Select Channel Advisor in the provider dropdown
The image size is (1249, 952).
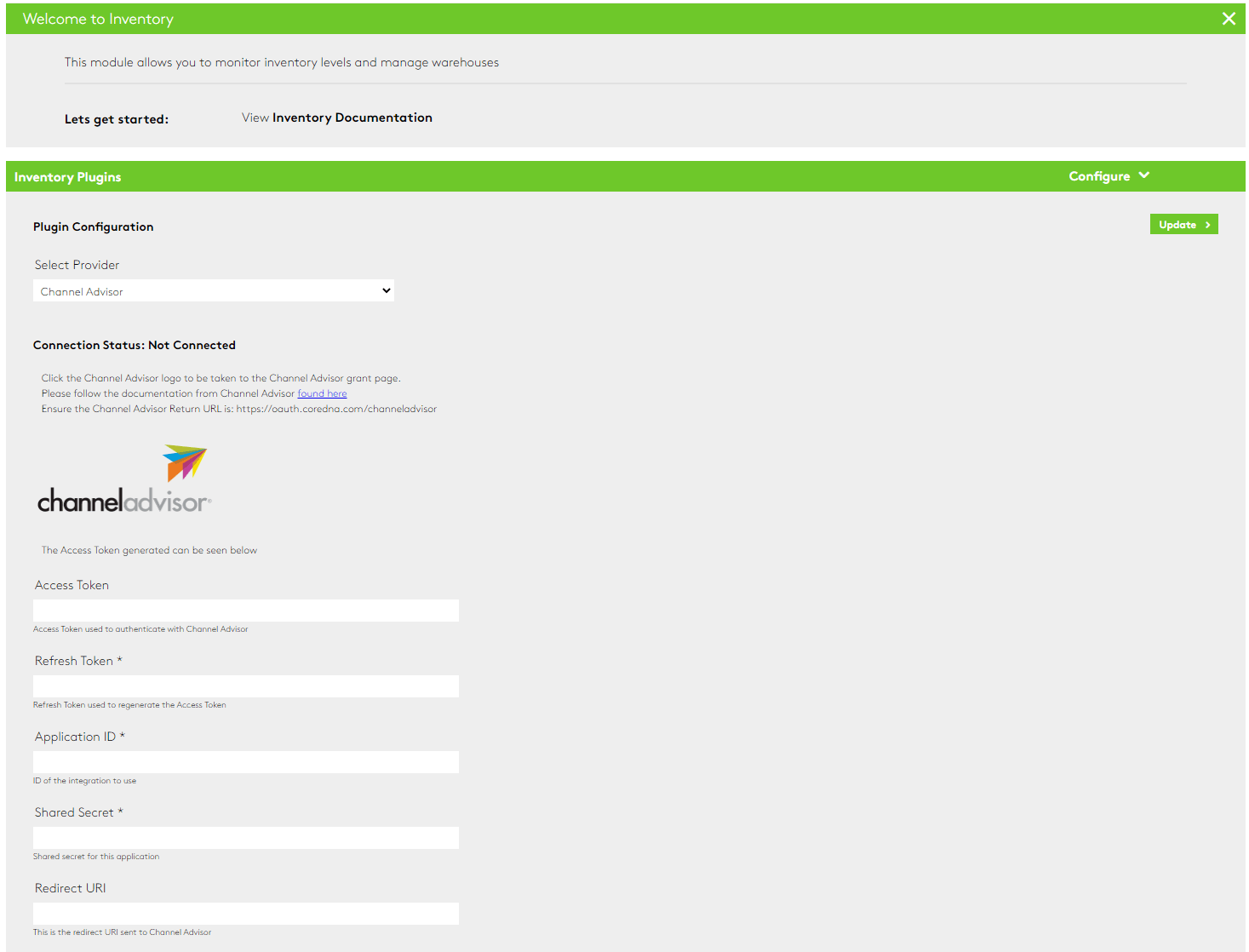pos(213,290)
